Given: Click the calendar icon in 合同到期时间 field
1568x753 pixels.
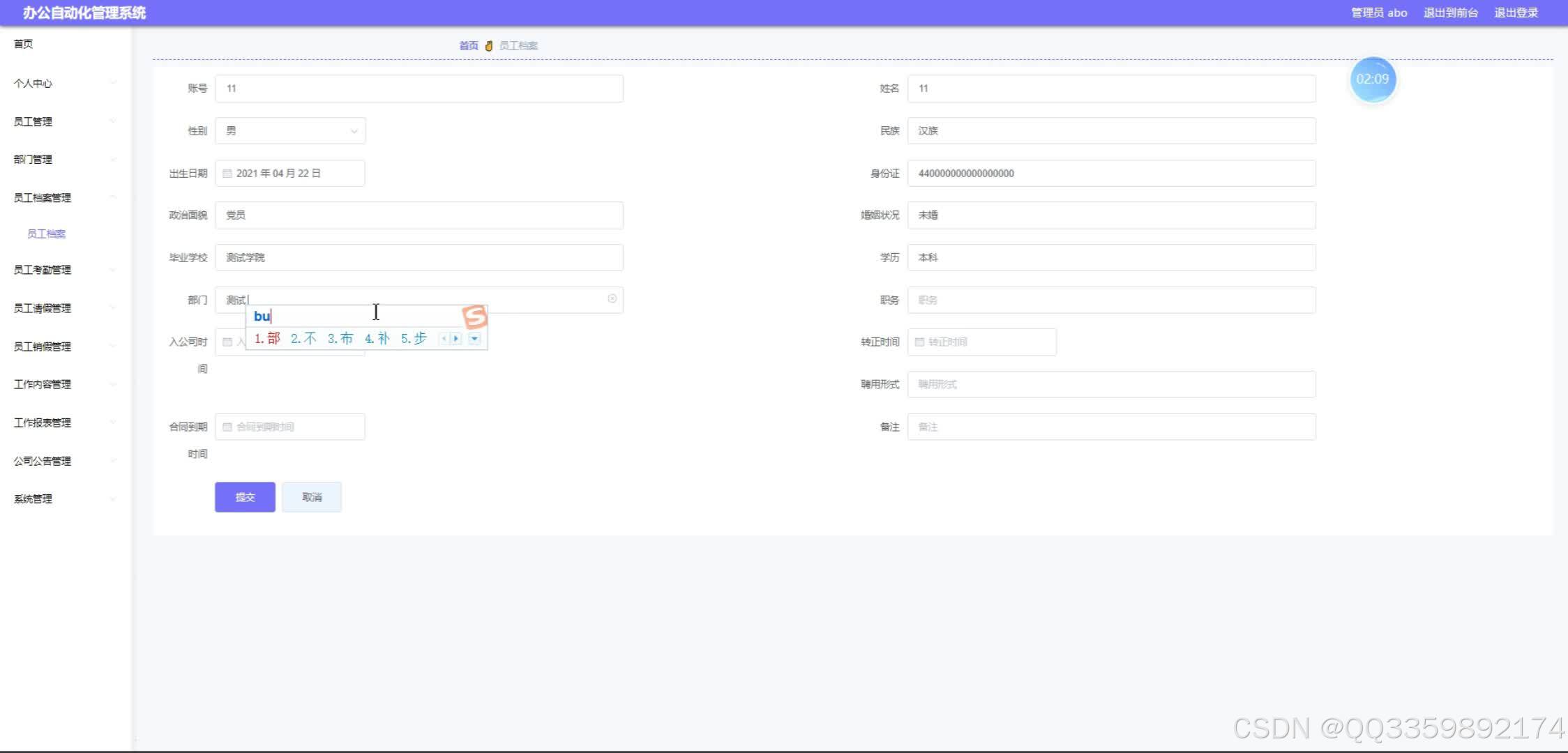Looking at the screenshot, I should pos(227,427).
